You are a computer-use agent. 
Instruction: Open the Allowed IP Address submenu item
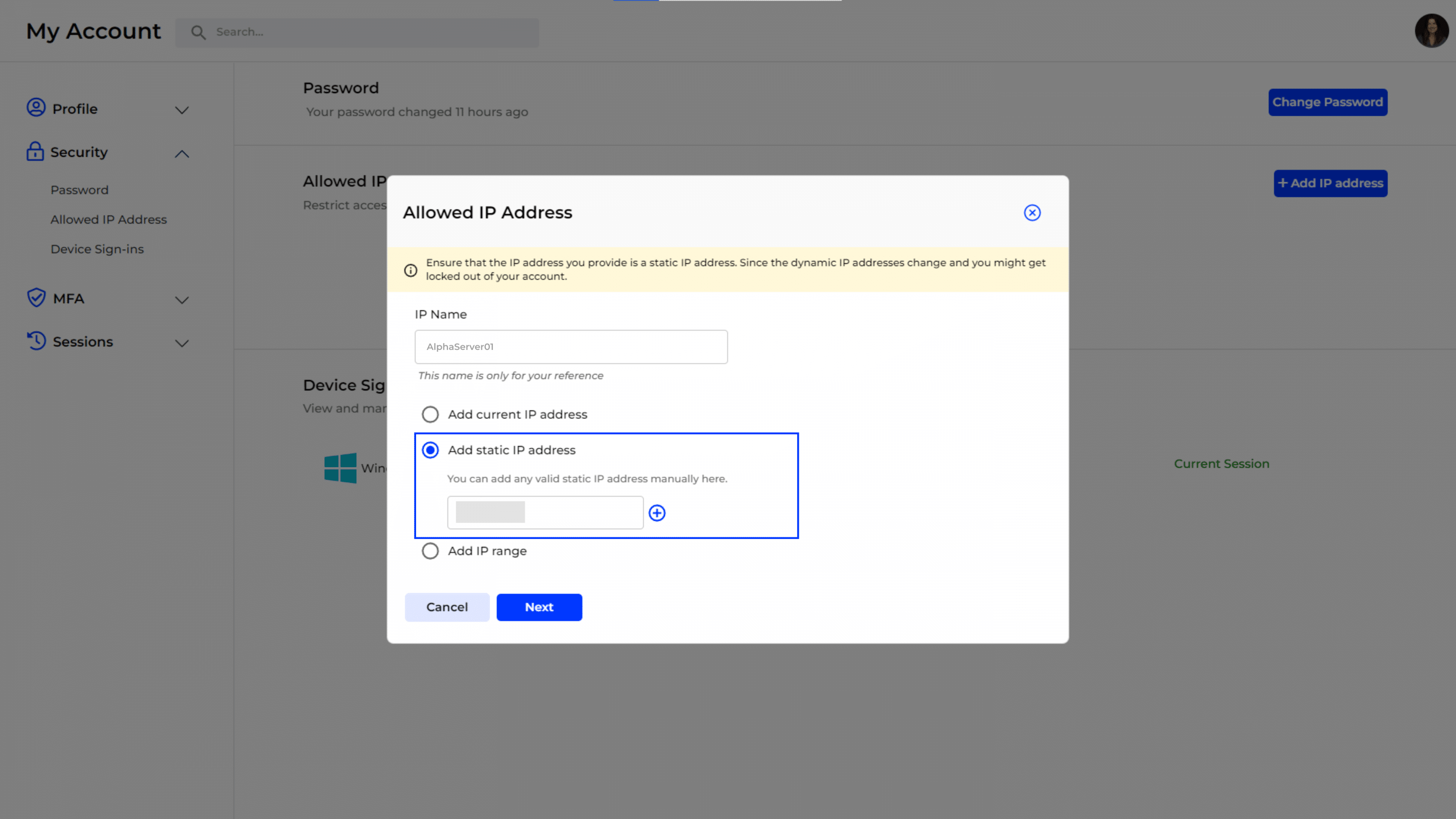[109, 219]
